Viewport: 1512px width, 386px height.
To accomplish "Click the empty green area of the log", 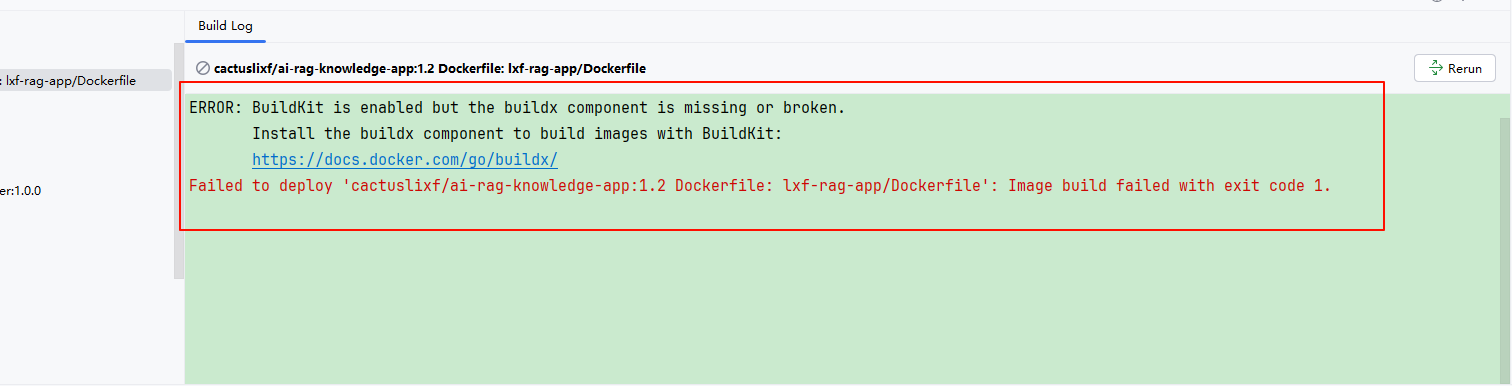I will coord(840,310).
